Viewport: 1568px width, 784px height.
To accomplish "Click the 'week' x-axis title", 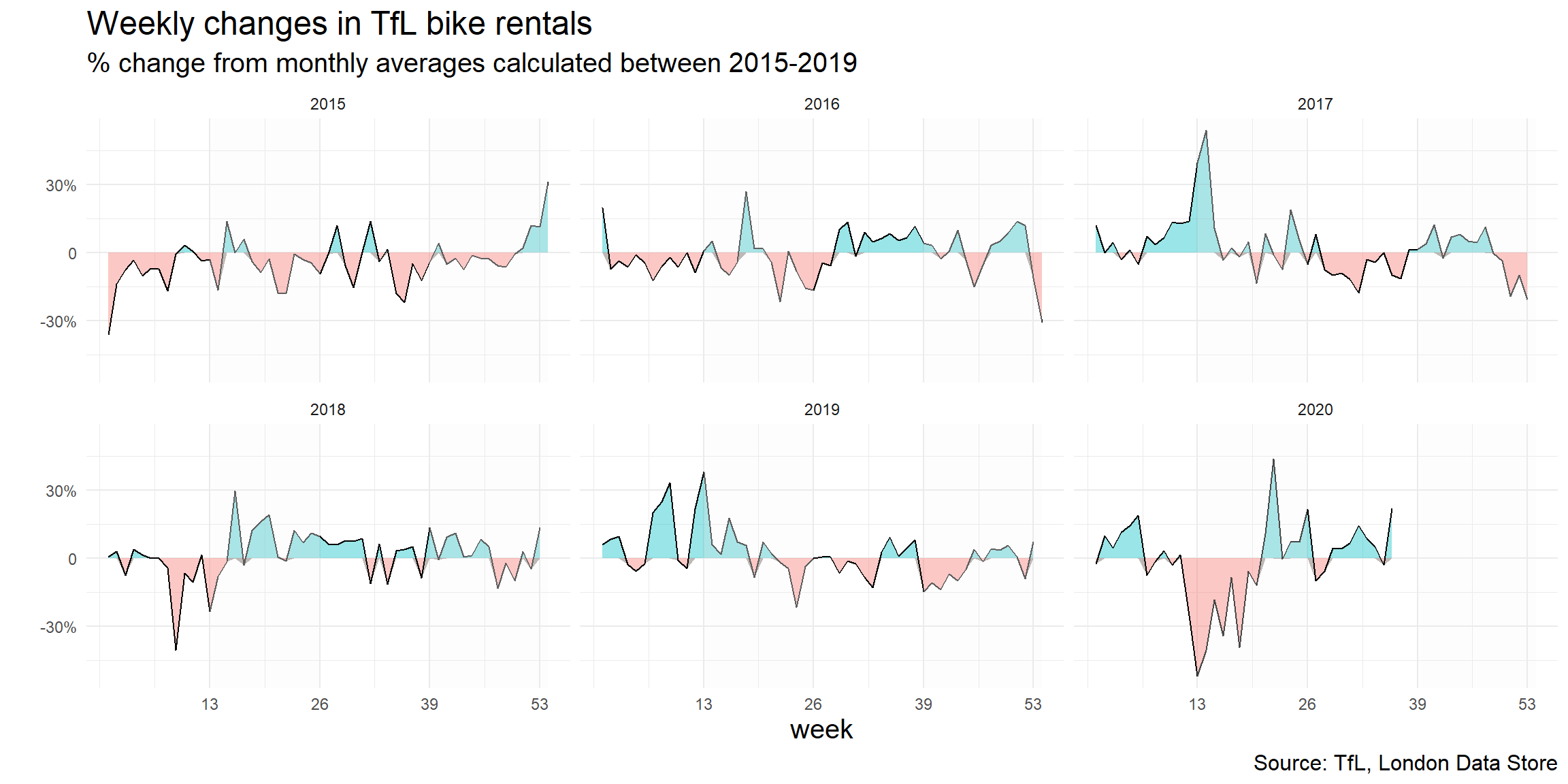I will 821,730.
